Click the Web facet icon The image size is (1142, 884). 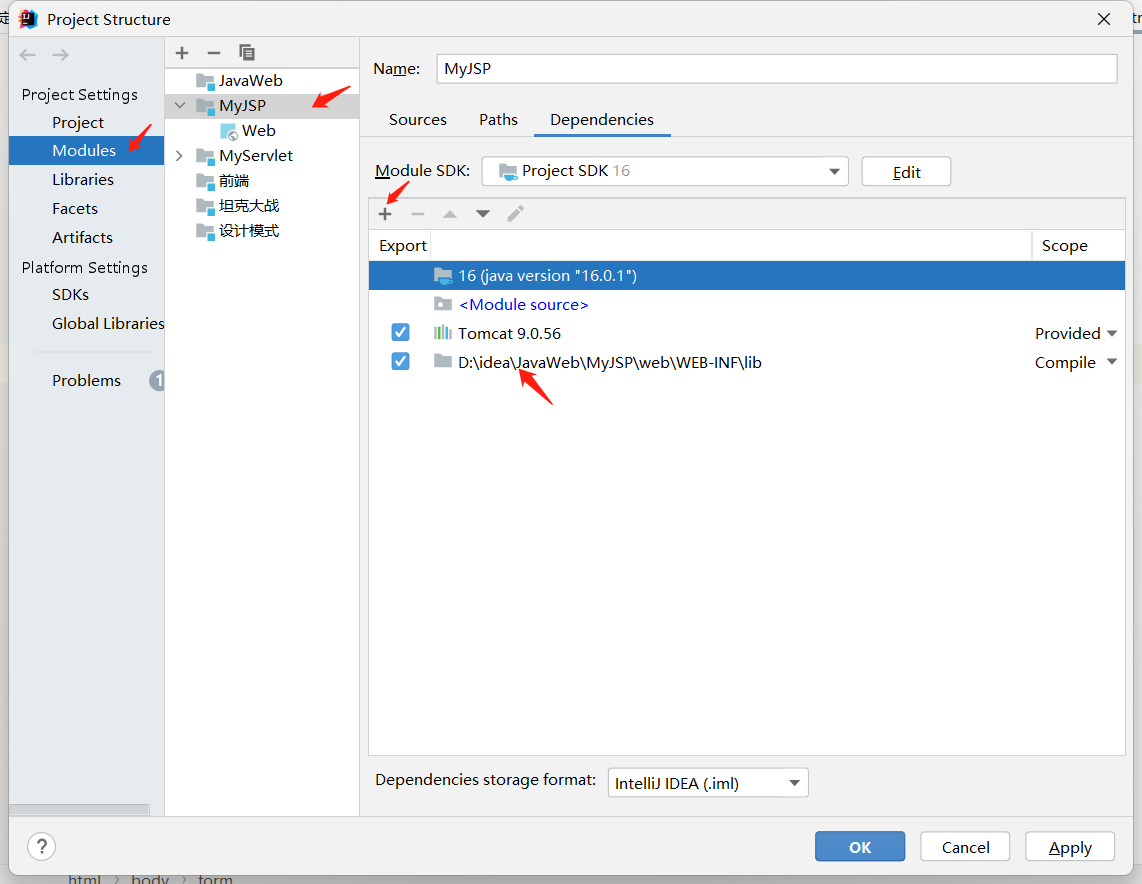[229, 131]
